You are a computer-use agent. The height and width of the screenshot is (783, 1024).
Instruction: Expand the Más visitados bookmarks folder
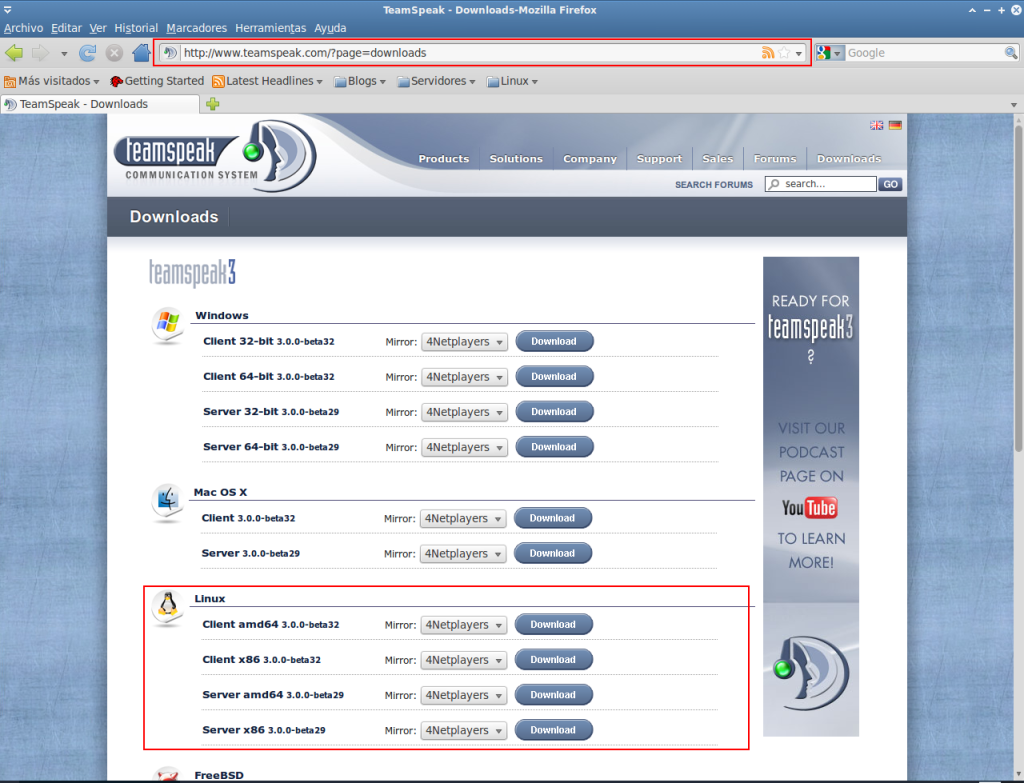[x=52, y=81]
